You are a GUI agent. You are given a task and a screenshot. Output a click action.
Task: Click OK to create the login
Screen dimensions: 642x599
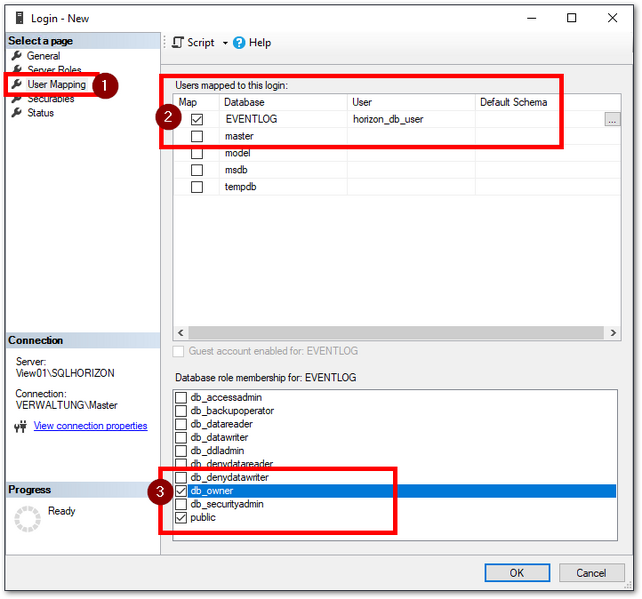tap(516, 573)
